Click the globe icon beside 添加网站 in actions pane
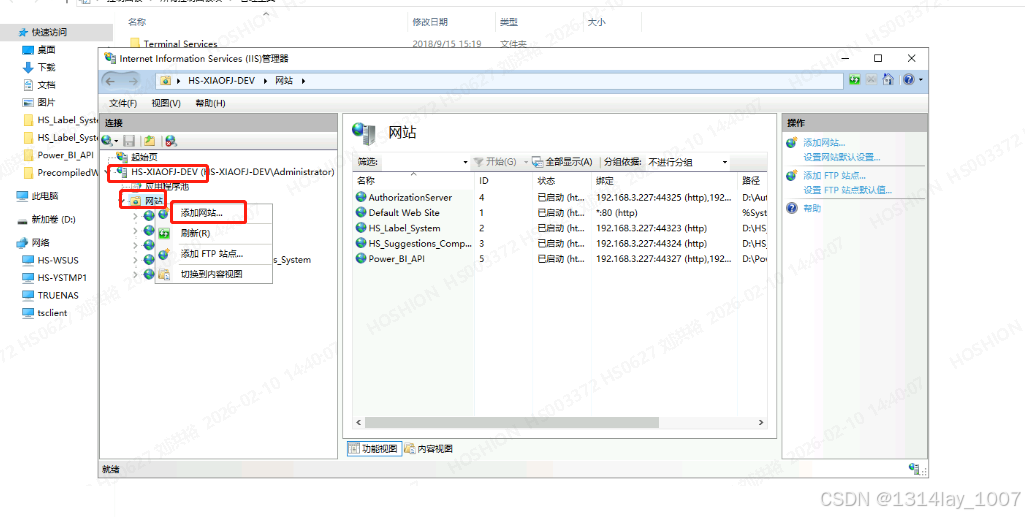1025x517 pixels. pos(792,142)
